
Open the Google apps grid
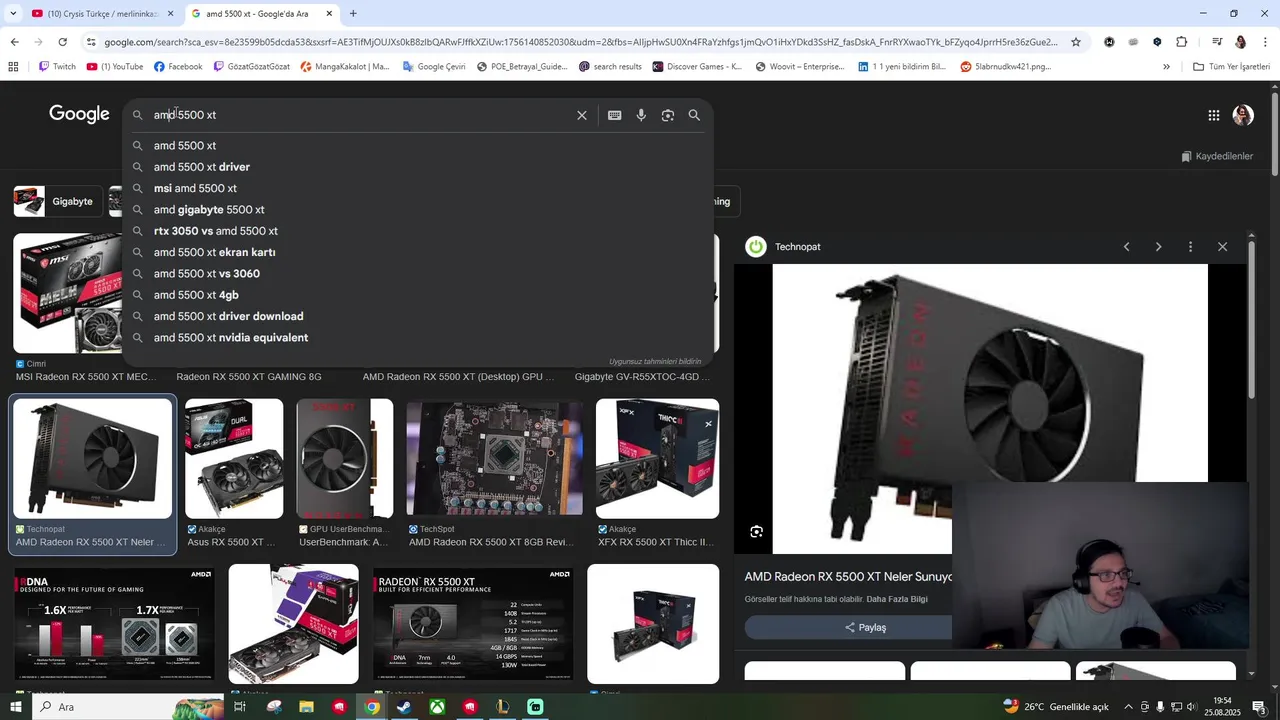(1214, 115)
